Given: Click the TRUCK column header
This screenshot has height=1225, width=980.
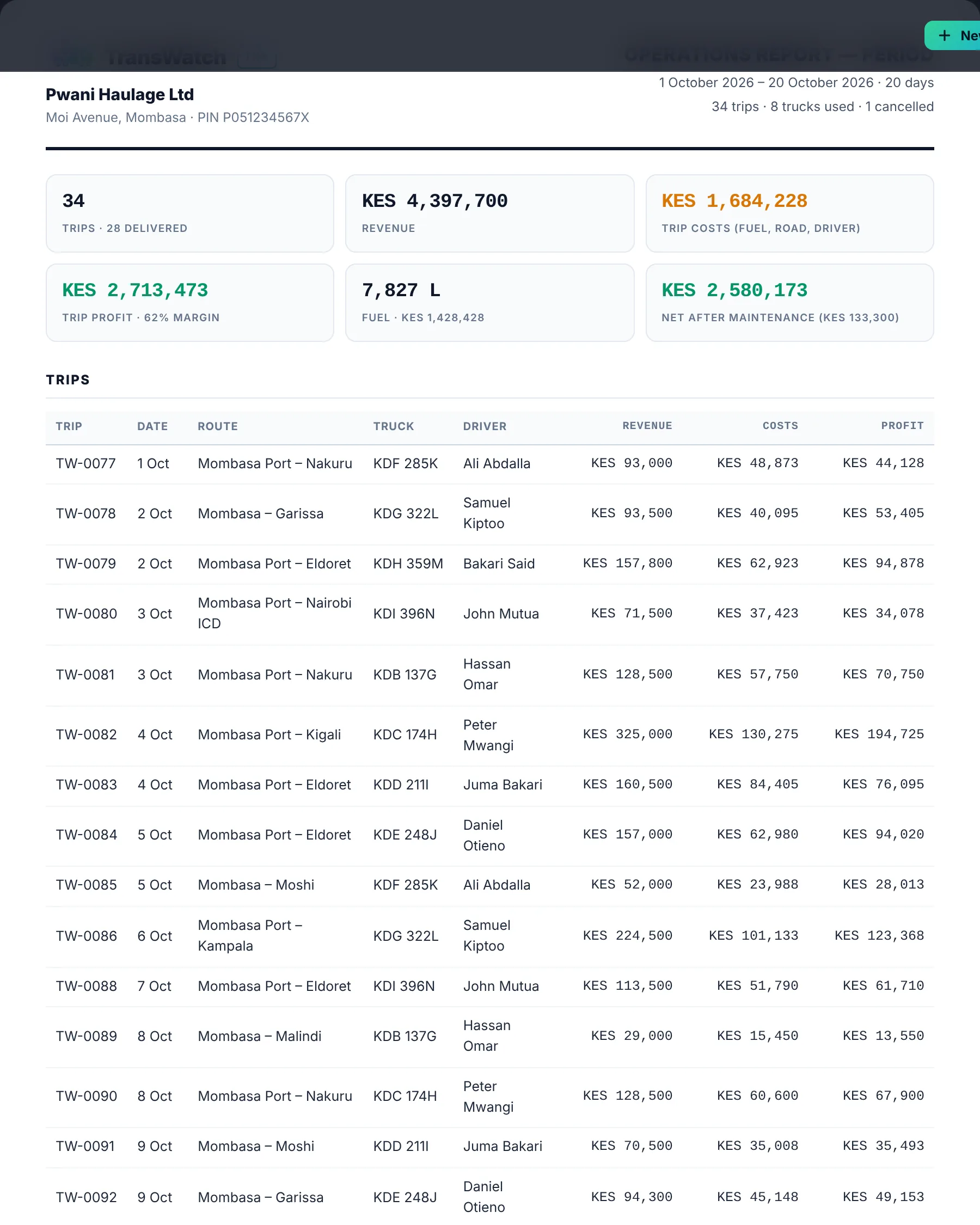Looking at the screenshot, I should click(393, 426).
